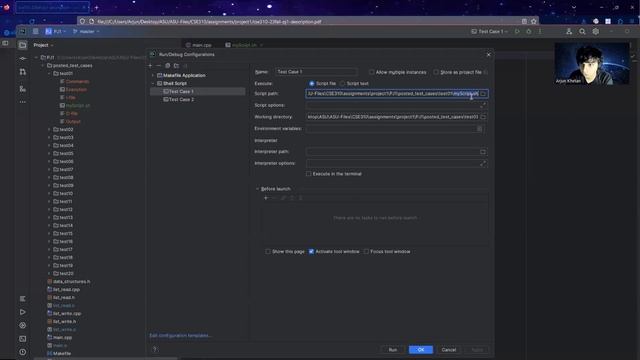Browse for the Script path folder icon
The image size is (640, 360).
coord(483,94)
